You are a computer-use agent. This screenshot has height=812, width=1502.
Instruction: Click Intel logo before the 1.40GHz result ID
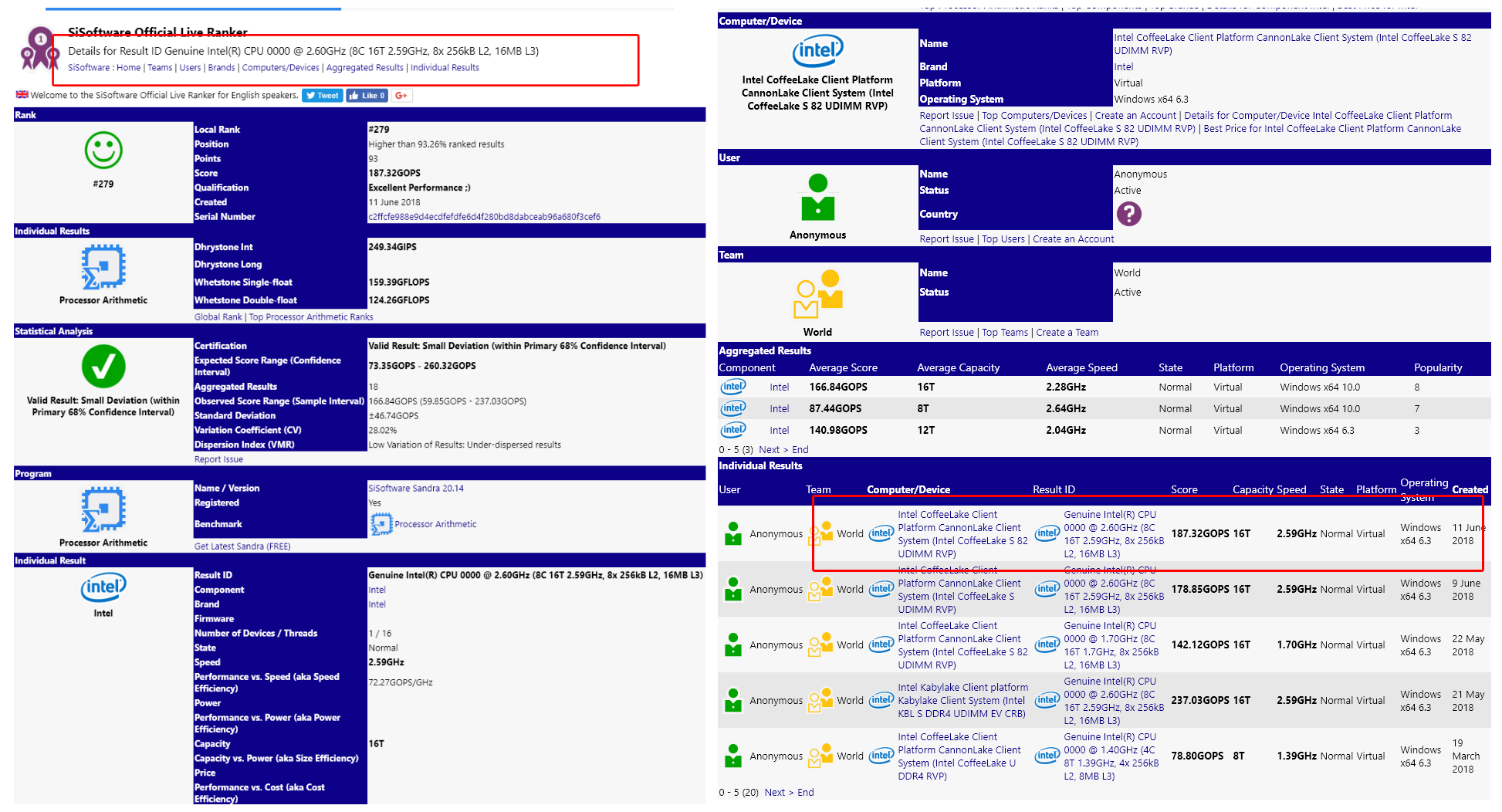click(x=1047, y=756)
